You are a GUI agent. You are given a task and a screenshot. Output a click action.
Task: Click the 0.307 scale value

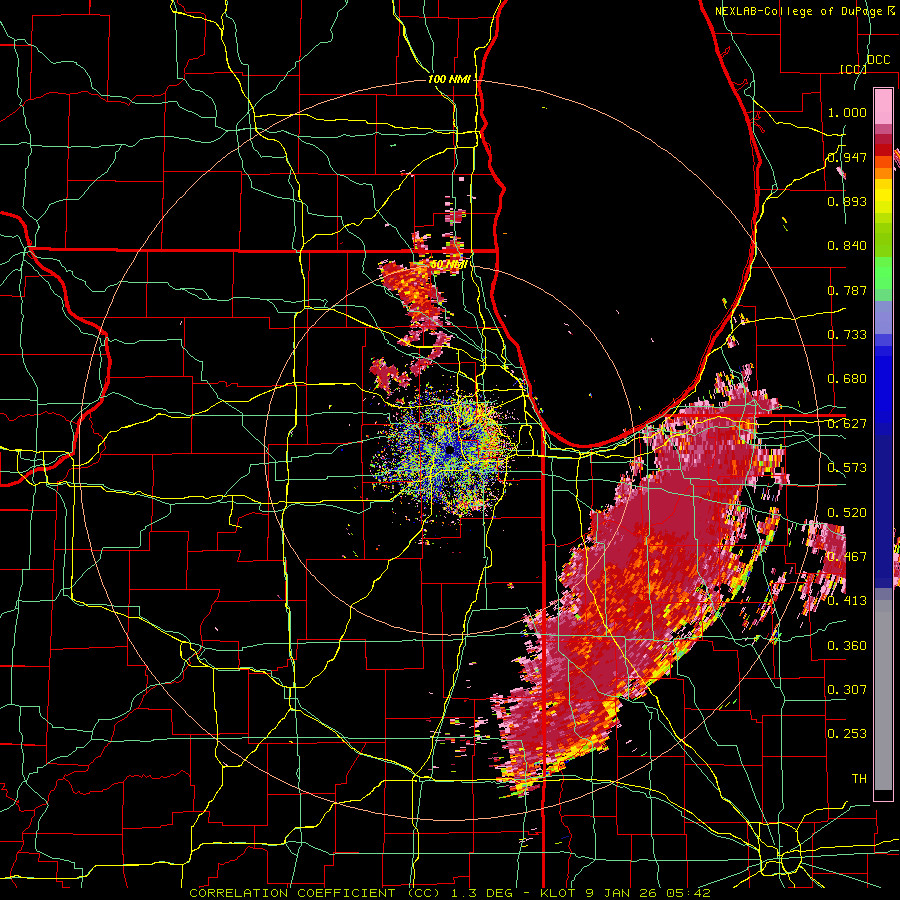[x=847, y=690]
